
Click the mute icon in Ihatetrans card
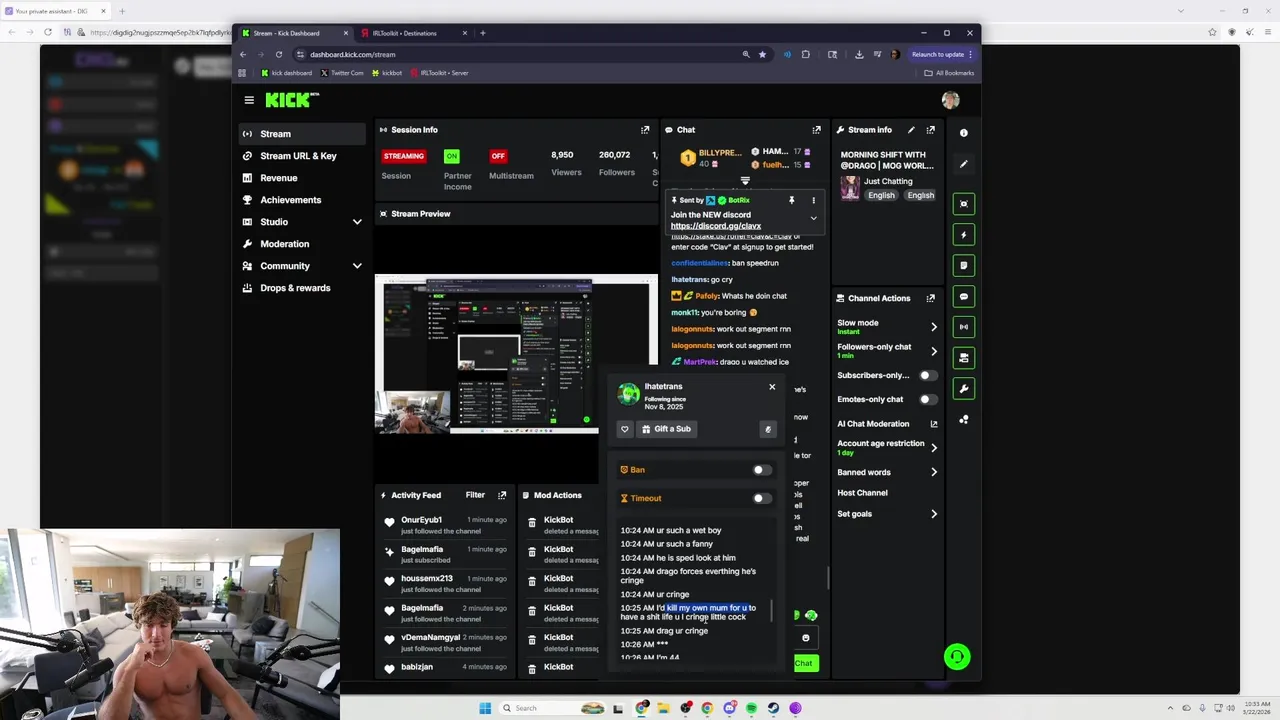coord(768,429)
